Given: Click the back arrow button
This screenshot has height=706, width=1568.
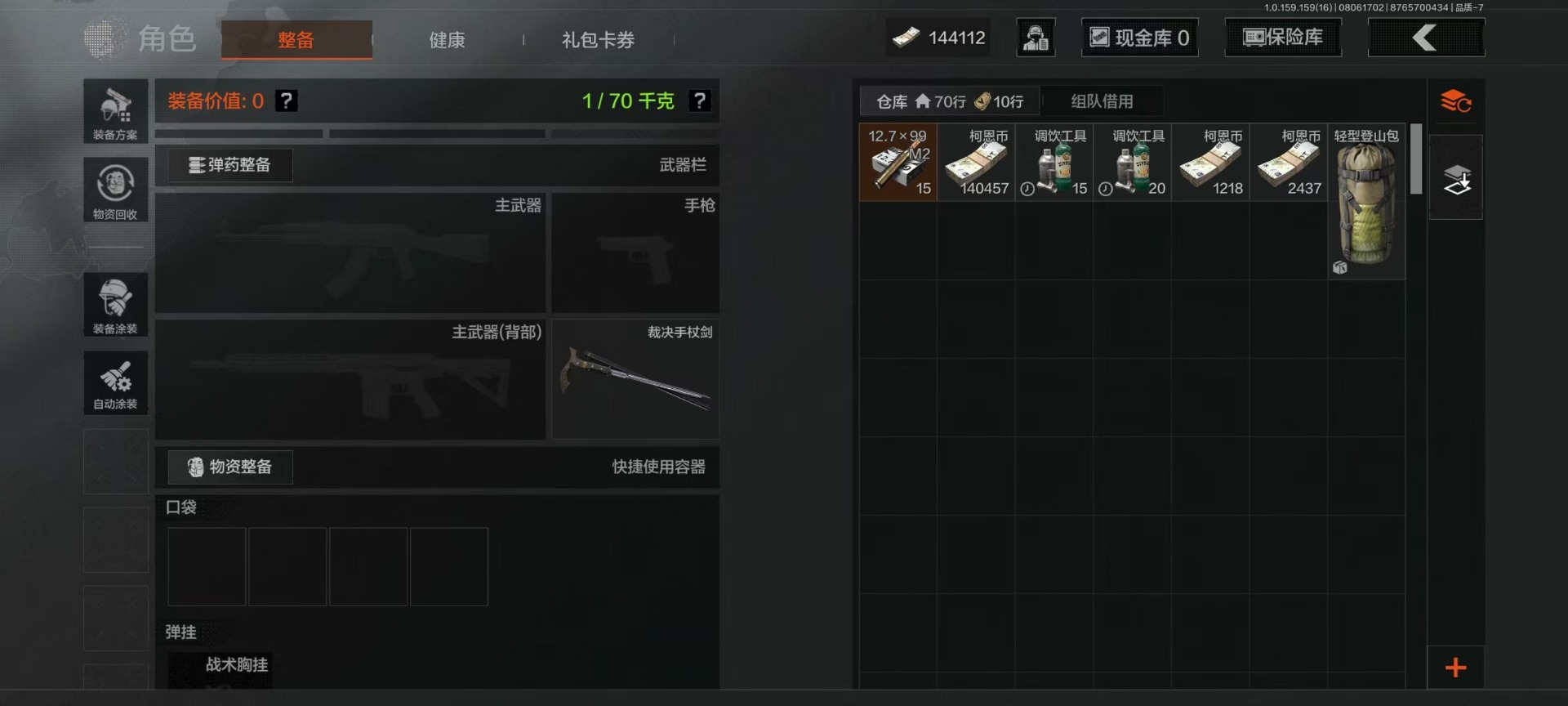Looking at the screenshot, I should (x=1426, y=38).
